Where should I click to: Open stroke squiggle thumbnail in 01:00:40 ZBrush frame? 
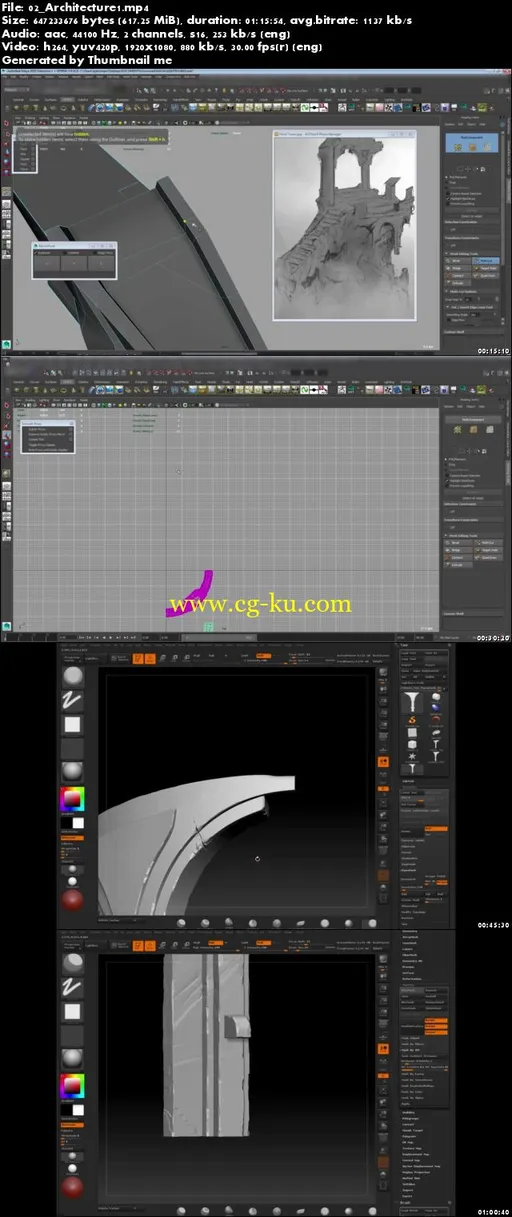coord(72,987)
